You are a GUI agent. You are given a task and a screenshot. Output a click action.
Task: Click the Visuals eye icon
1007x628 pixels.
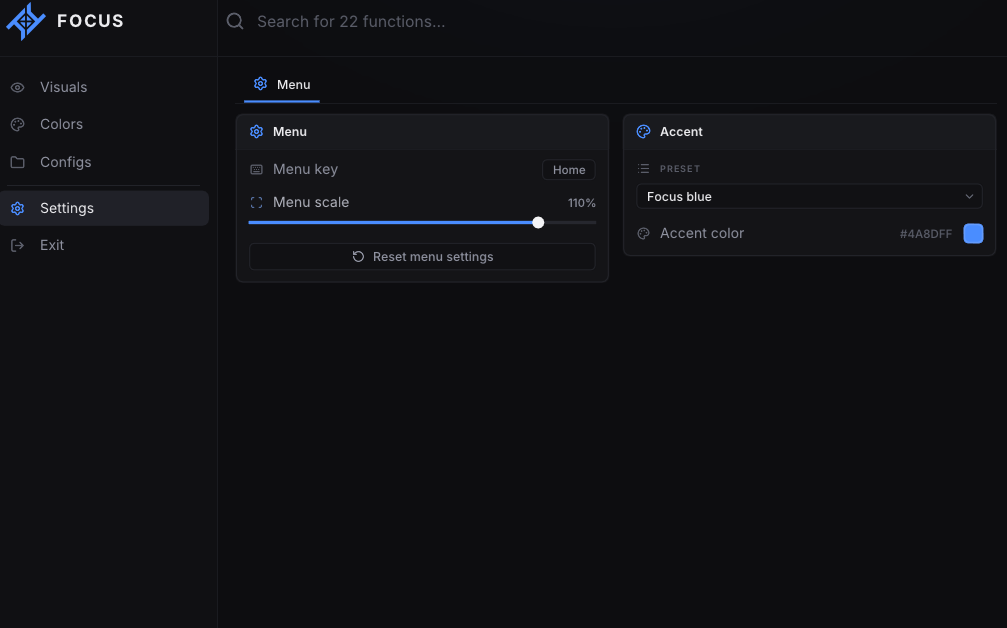click(x=17, y=87)
